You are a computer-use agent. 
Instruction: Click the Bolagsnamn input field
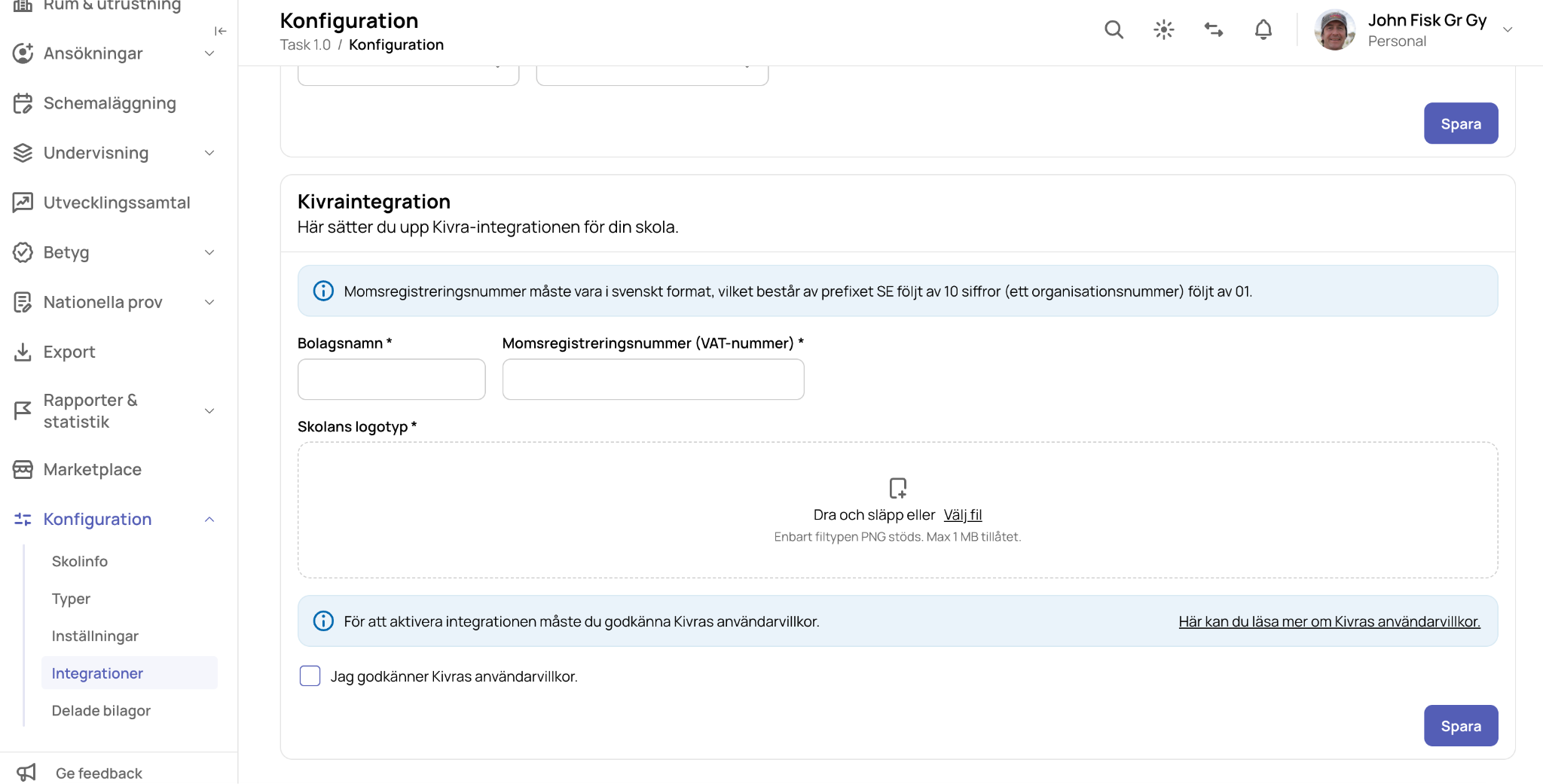[391, 379]
